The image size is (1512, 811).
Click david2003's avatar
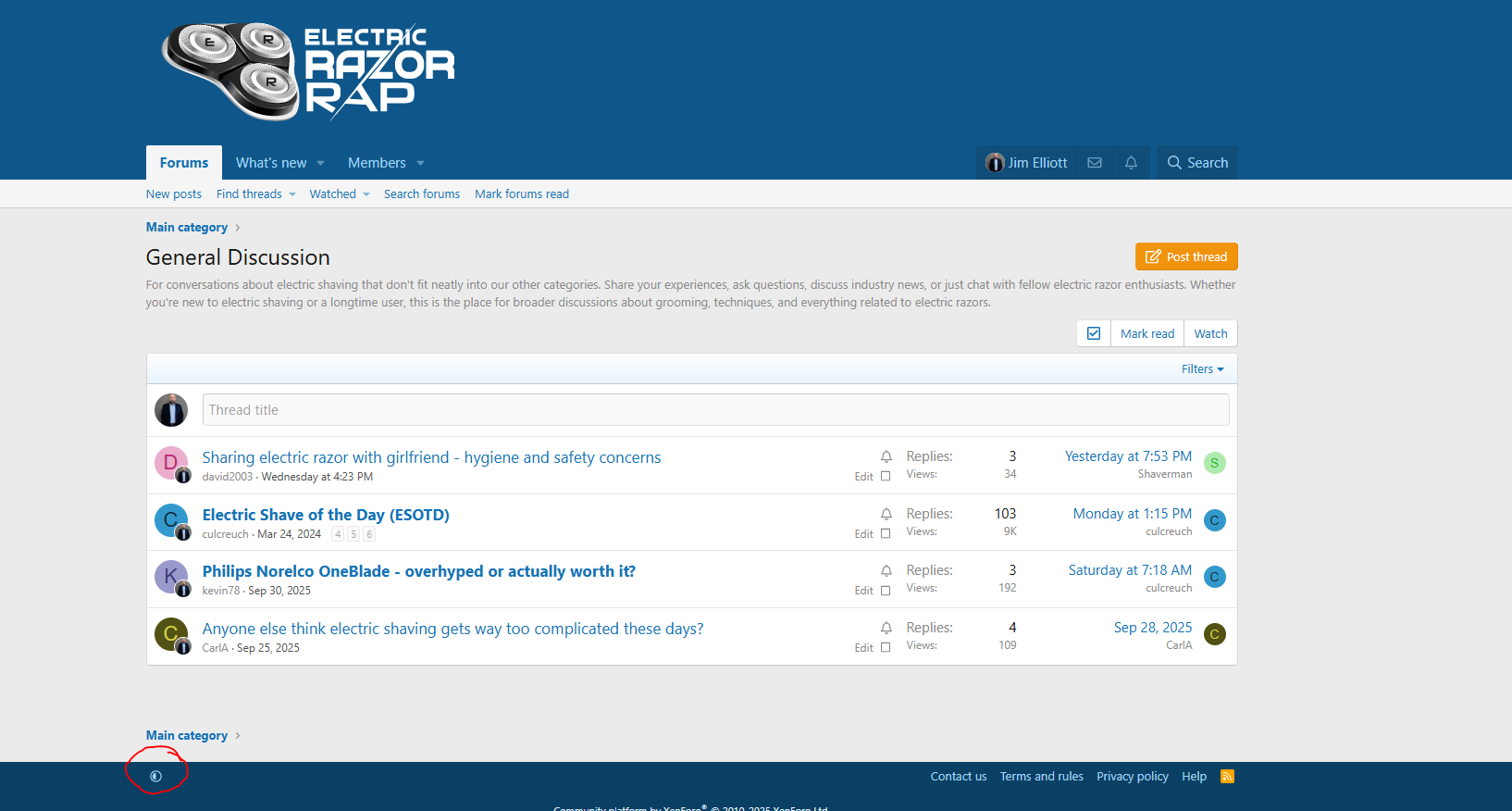pyautogui.click(x=171, y=463)
